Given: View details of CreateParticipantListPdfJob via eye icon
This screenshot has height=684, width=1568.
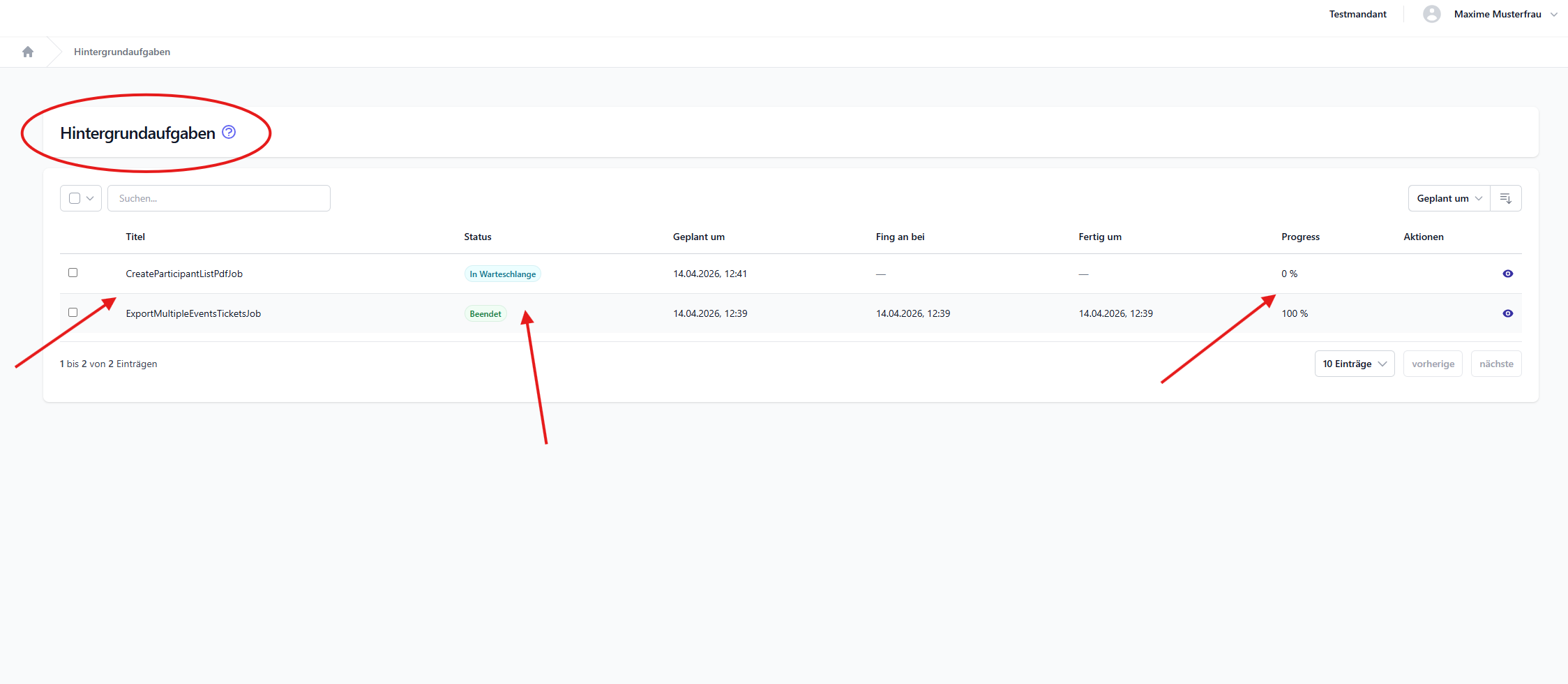Looking at the screenshot, I should [x=1507, y=274].
